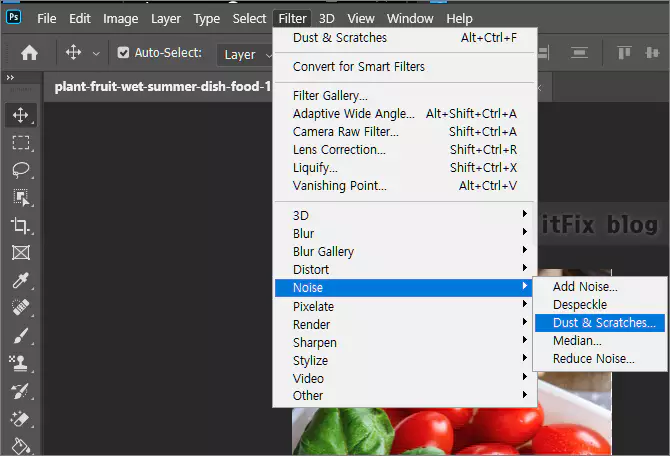Open the Liquify... filter

click(404, 168)
